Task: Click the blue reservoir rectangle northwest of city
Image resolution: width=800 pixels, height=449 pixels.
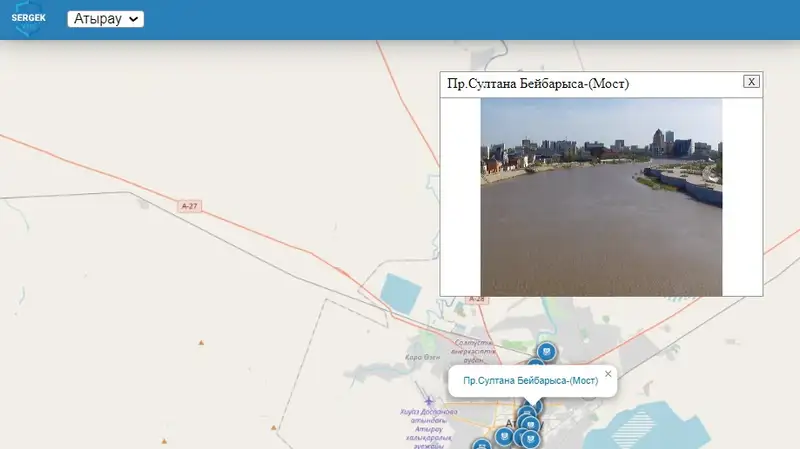Action: pyautogui.click(x=403, y=294)
